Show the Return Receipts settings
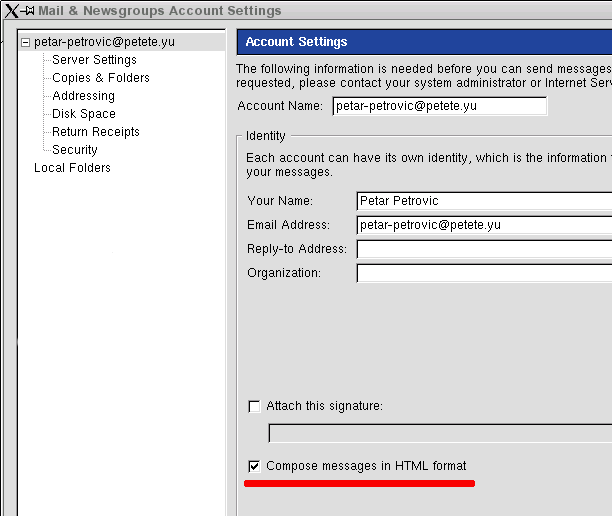The height and width of the screenshot is (516, 612). (95, 132)
